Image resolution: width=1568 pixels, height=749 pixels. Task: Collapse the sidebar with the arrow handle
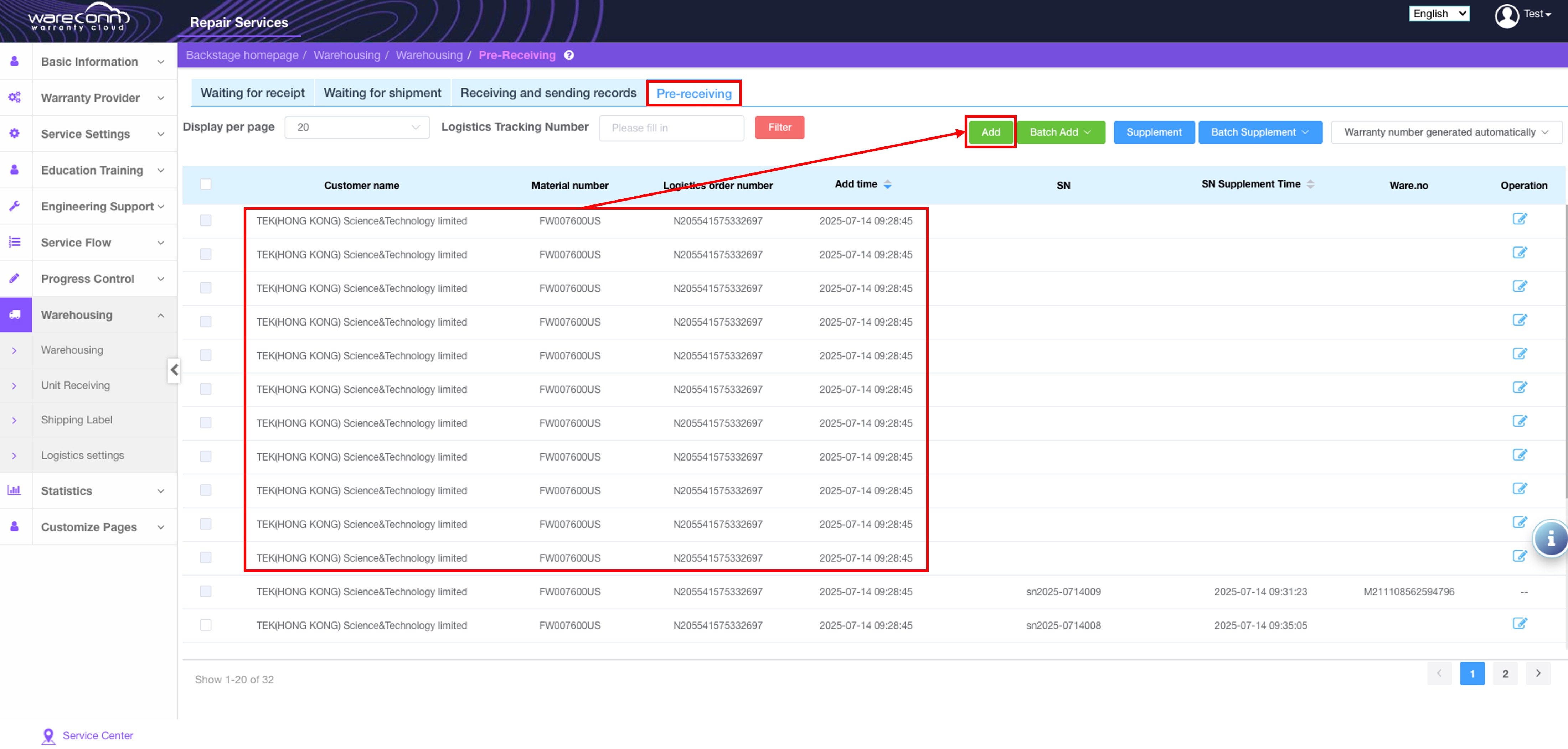(174, 370)
